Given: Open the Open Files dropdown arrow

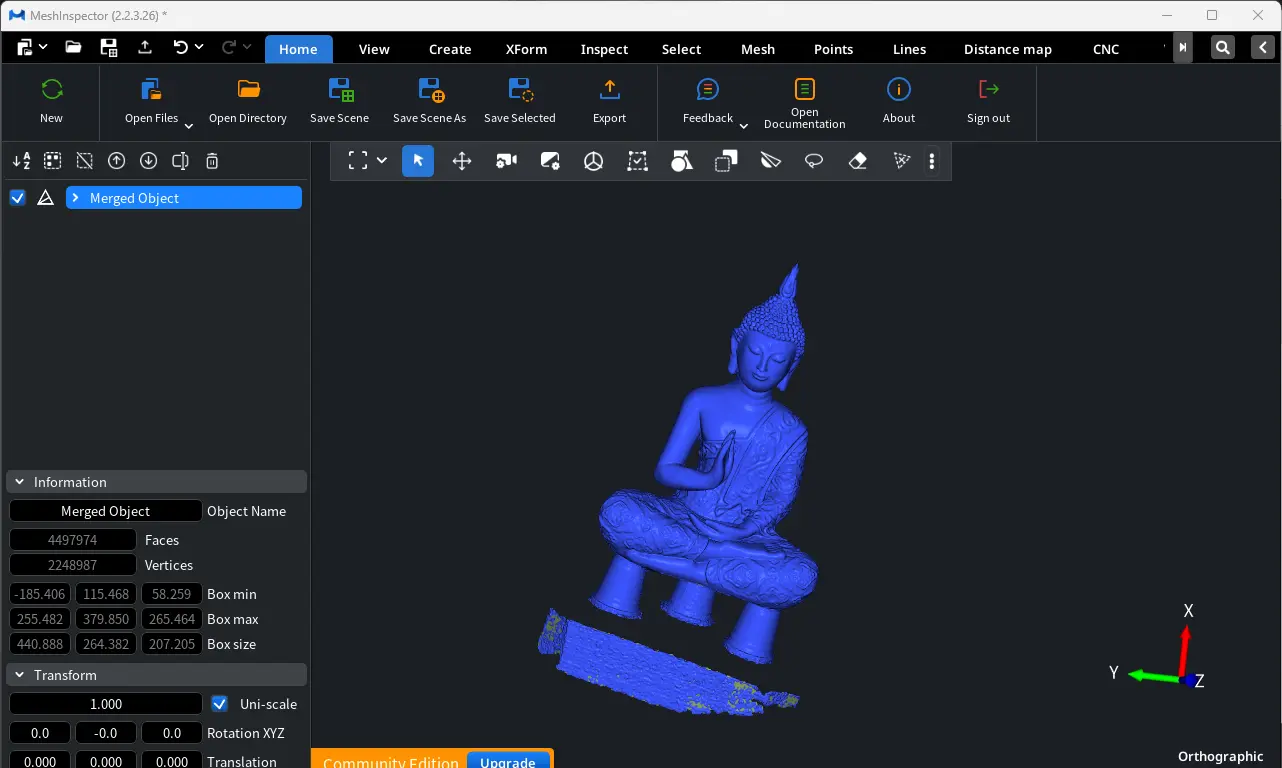Looking at the screenshot, I should pos(188,126).
